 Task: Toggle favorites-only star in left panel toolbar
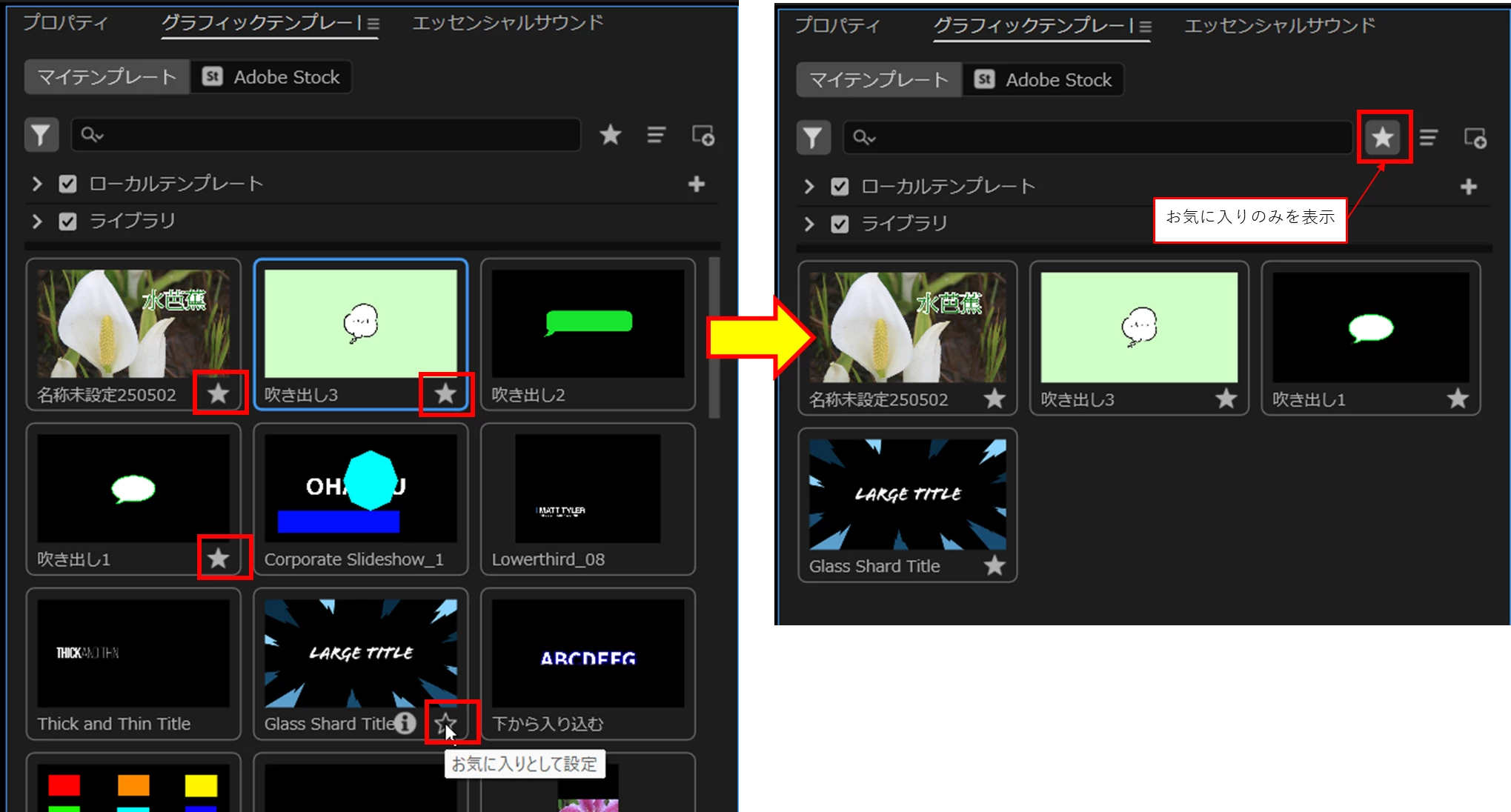610,135
